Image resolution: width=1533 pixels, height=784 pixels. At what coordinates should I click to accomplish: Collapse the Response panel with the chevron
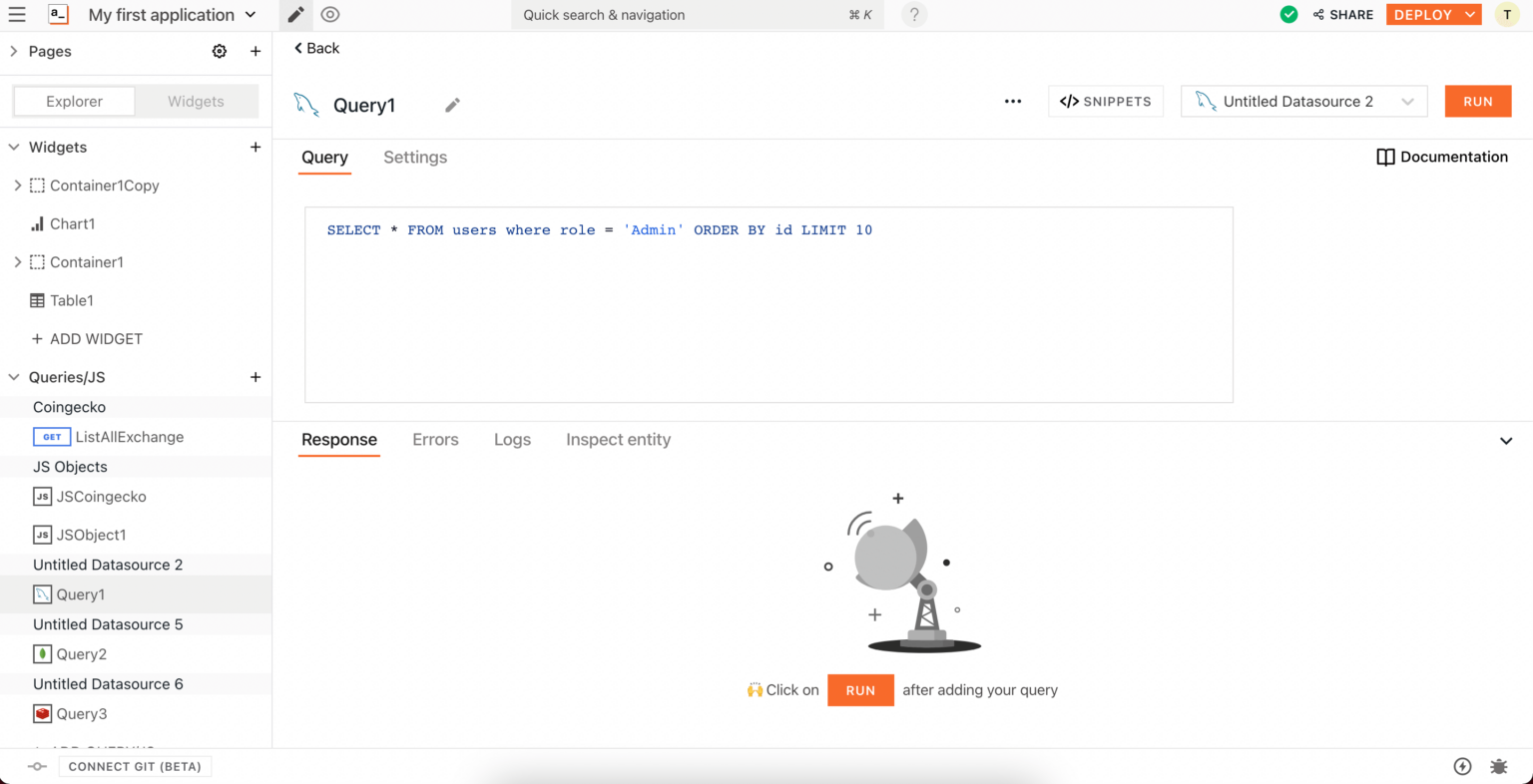(x=1507, y=440)
